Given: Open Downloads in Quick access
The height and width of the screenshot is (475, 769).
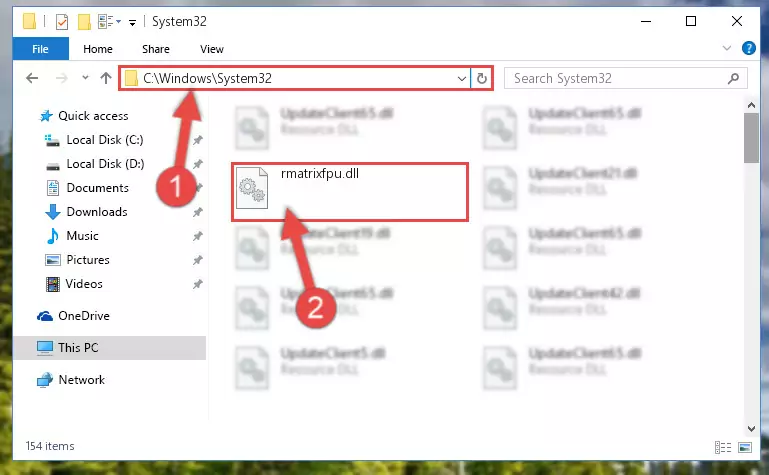Looking at the screenshot, I should tap(97, 212).
